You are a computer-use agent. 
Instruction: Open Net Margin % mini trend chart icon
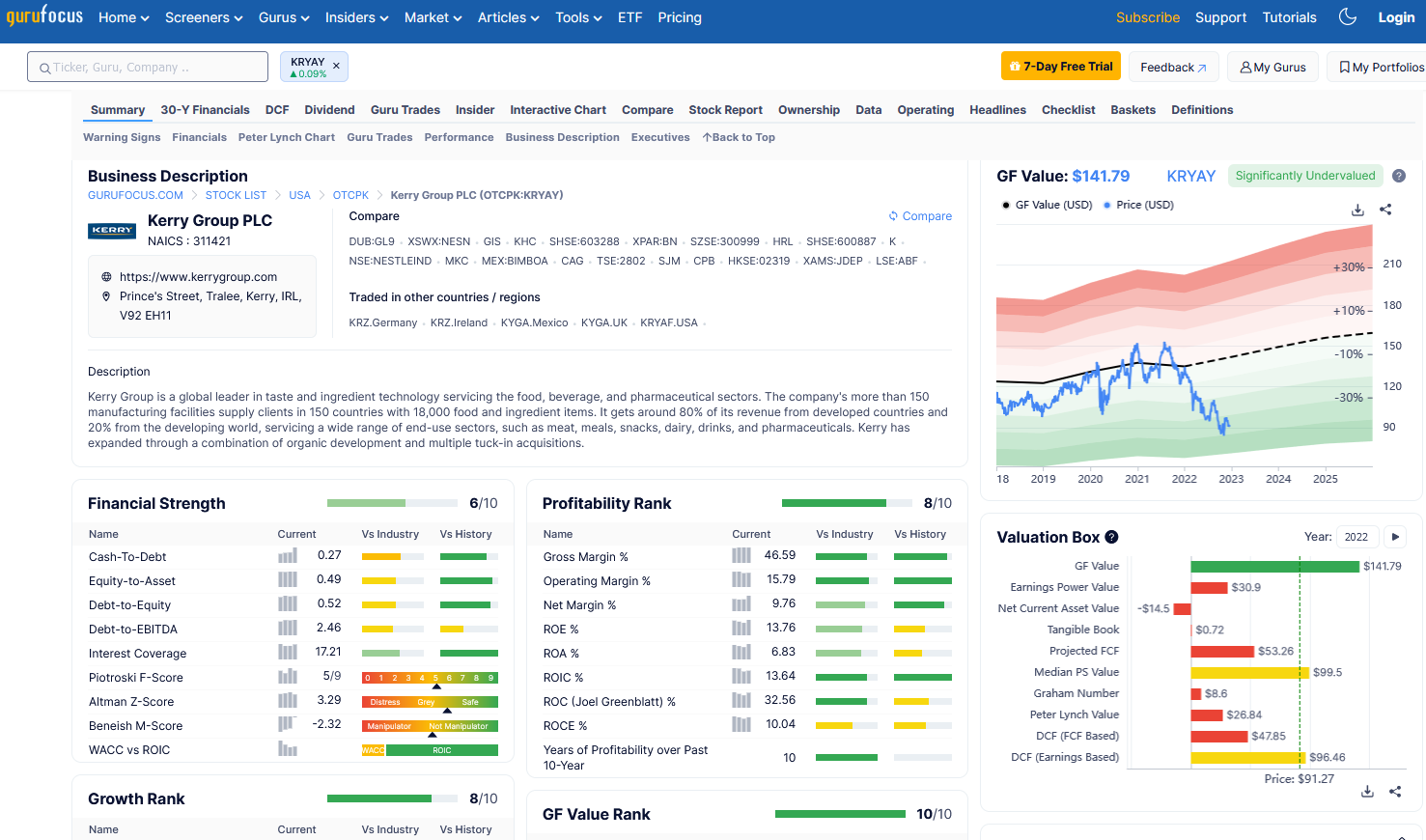(x=741, y=604)
